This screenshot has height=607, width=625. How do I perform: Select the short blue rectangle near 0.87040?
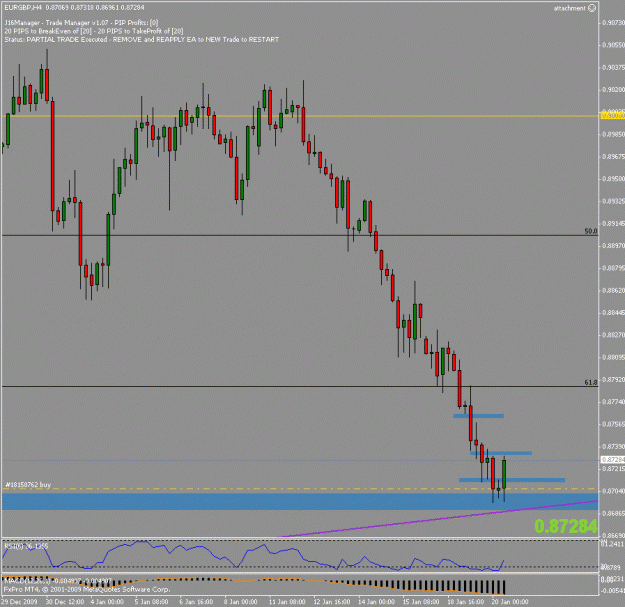coord(512,480)
